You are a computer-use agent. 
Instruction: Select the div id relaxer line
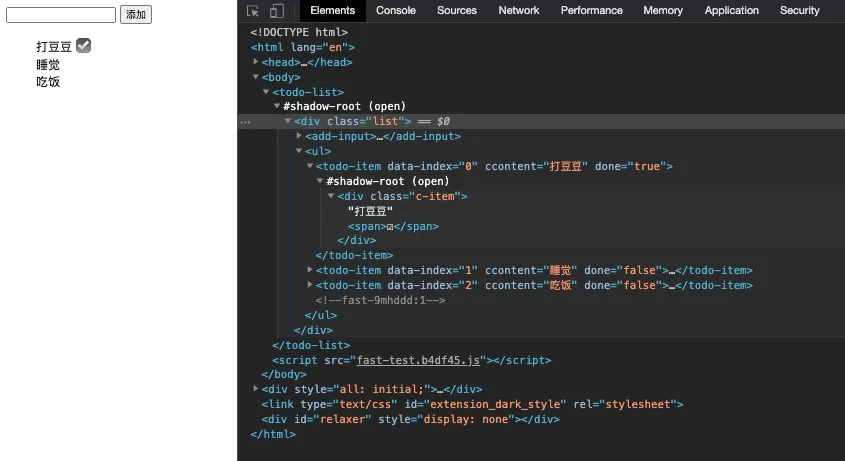click(411, 419)
